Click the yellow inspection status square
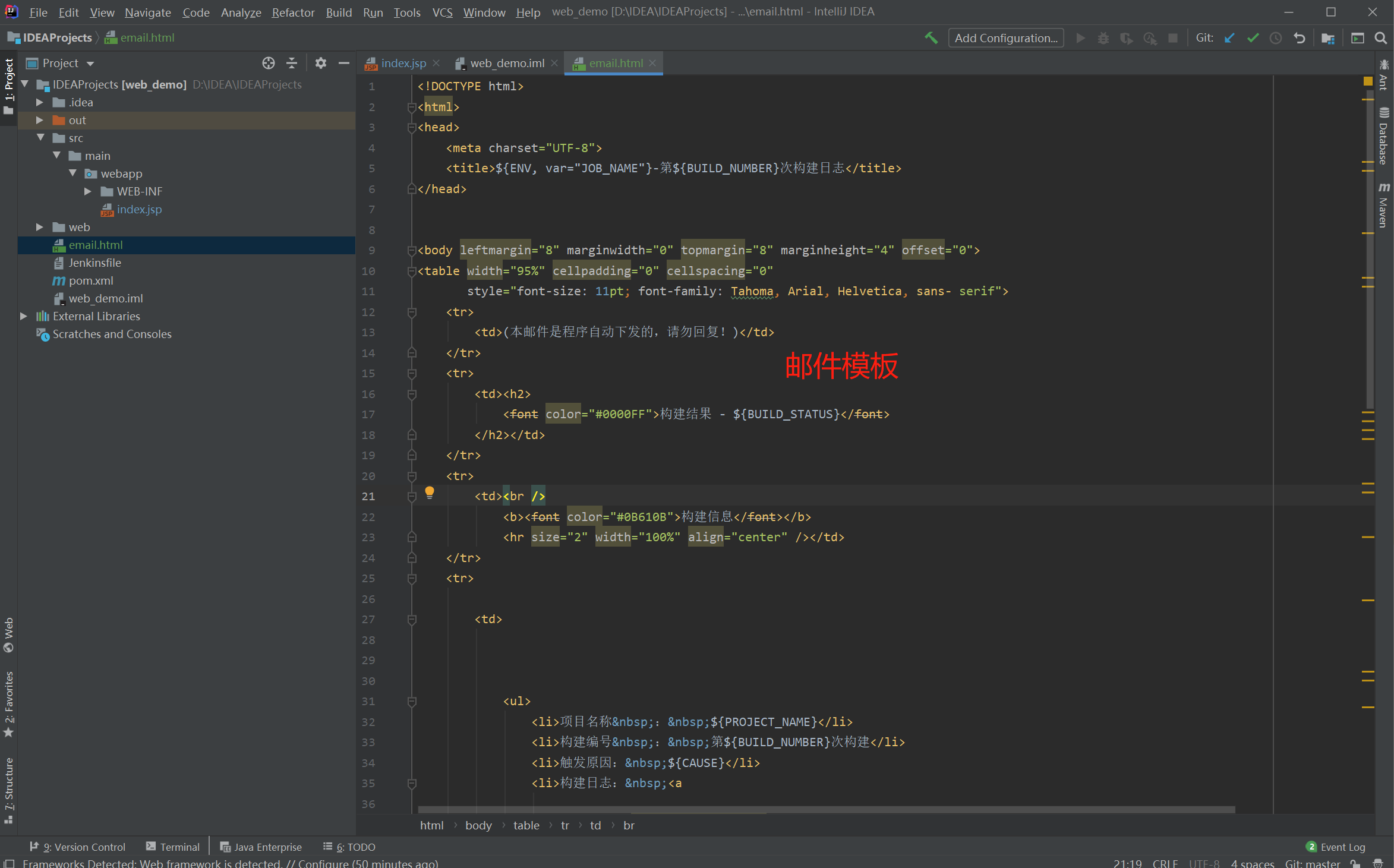Screen dimensions: 1394x868 [1367, 81]
